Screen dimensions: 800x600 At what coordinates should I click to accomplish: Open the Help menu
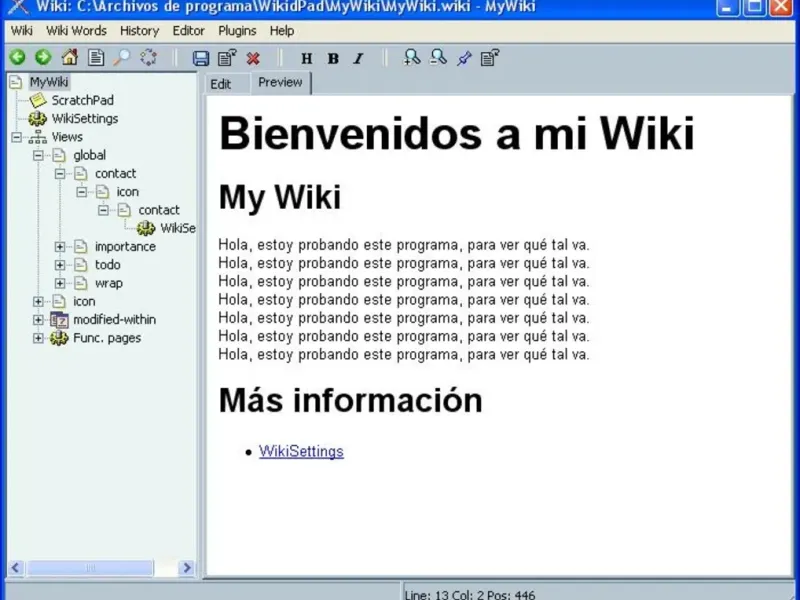point(282,31)
